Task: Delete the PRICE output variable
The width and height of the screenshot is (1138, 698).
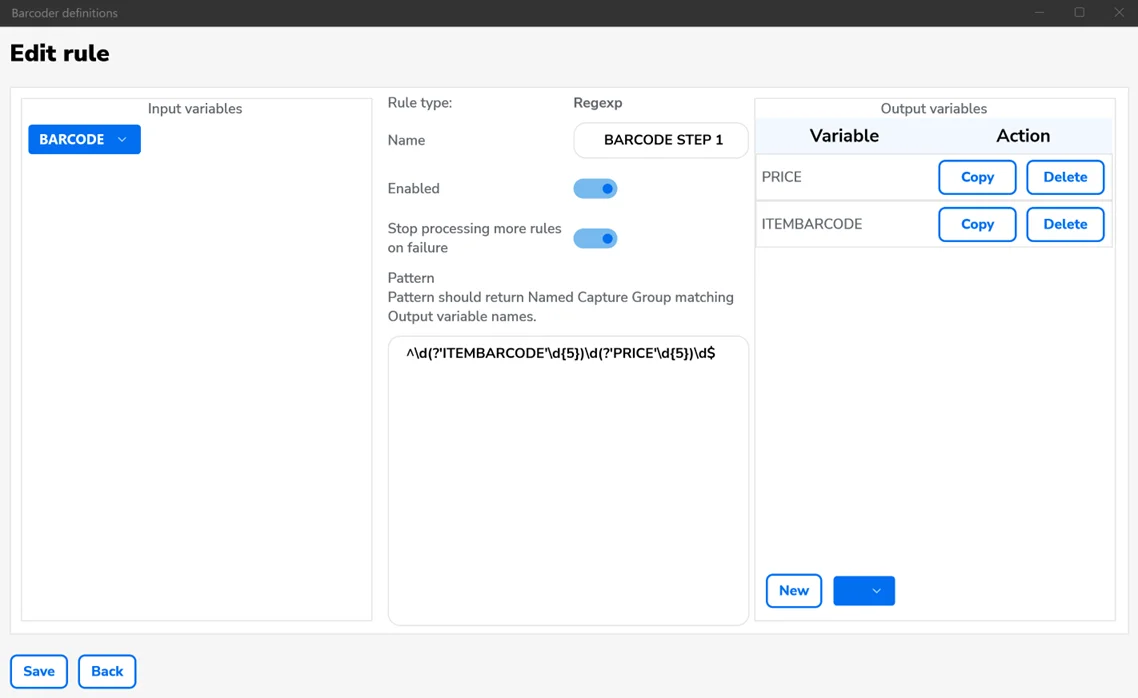Action: pyautogui.click(x=1065, y=177)
